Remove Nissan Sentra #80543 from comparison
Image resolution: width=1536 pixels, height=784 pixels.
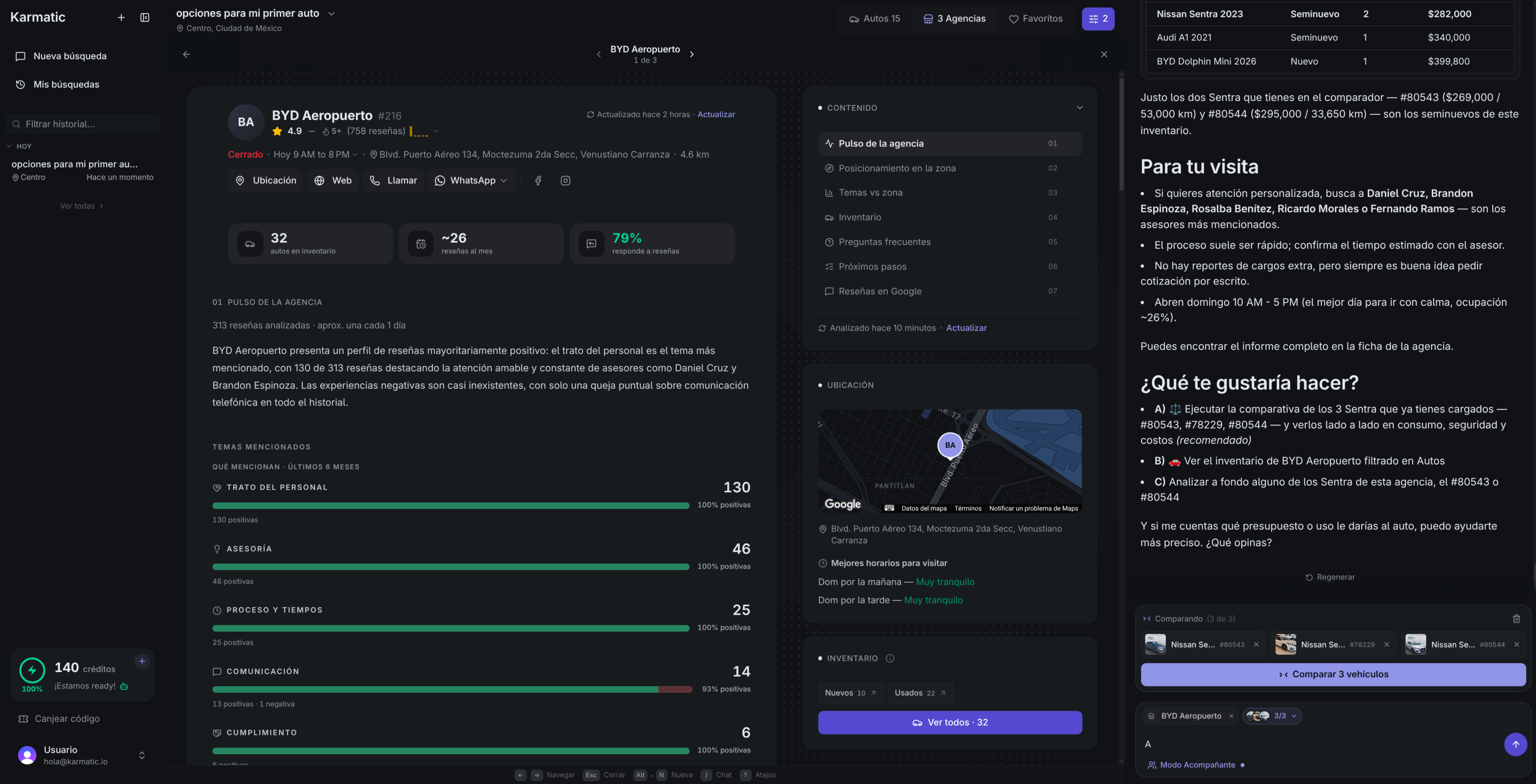tap(1256, 645)
